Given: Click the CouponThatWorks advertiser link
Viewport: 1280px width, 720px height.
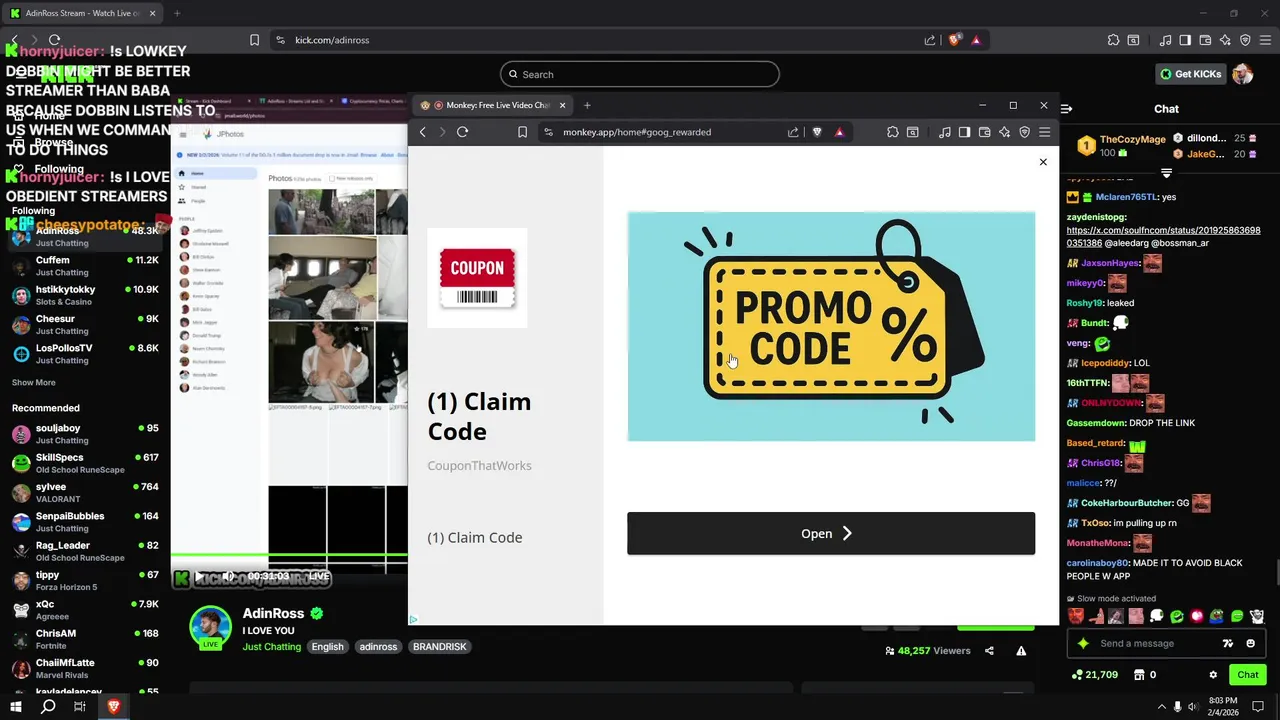Looking at the screenshot, I should coord(479,465).
